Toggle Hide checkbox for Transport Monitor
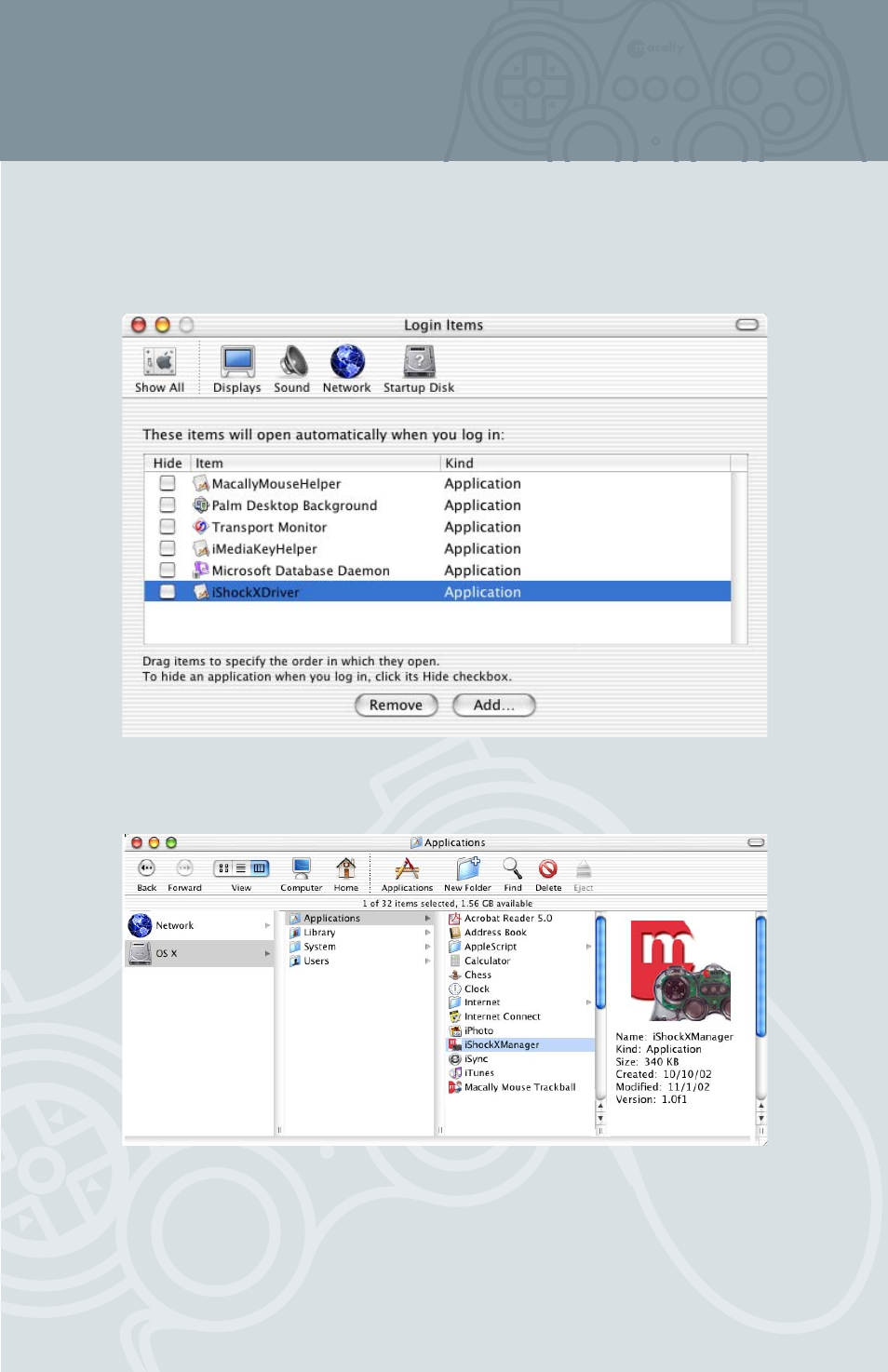 pyautogui.click(x=168, y=526)
